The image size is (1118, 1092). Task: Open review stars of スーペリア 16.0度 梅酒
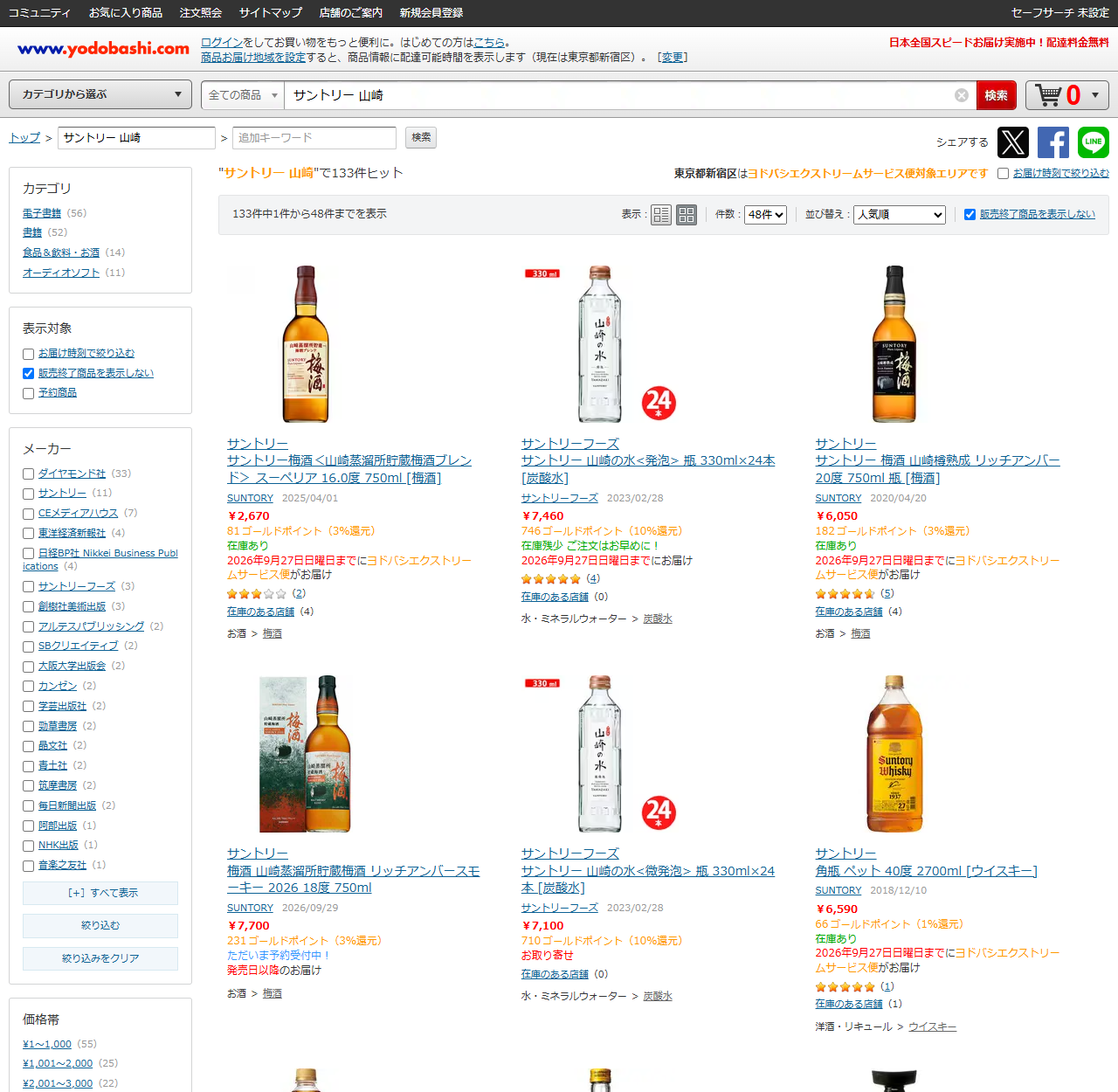point(256,594)
